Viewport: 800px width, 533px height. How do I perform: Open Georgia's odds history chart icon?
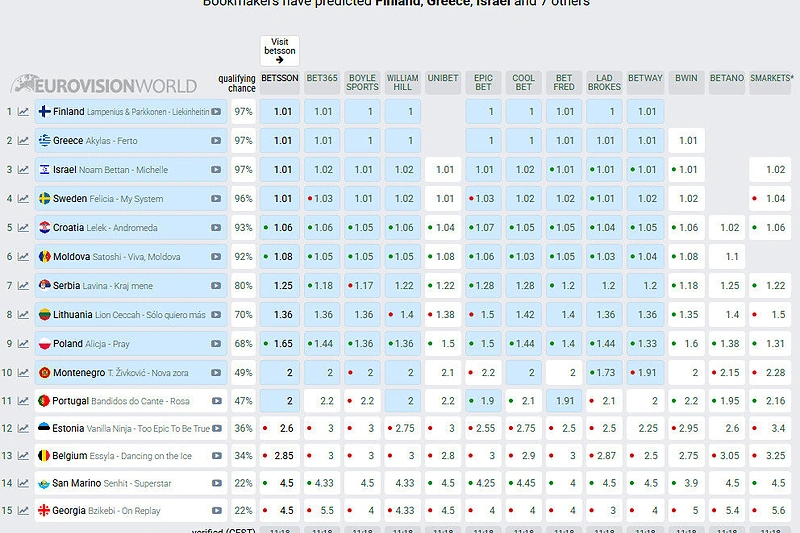23,511
